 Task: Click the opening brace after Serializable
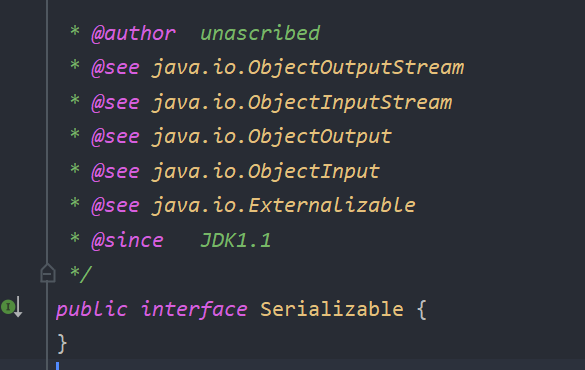pos(422,310)
